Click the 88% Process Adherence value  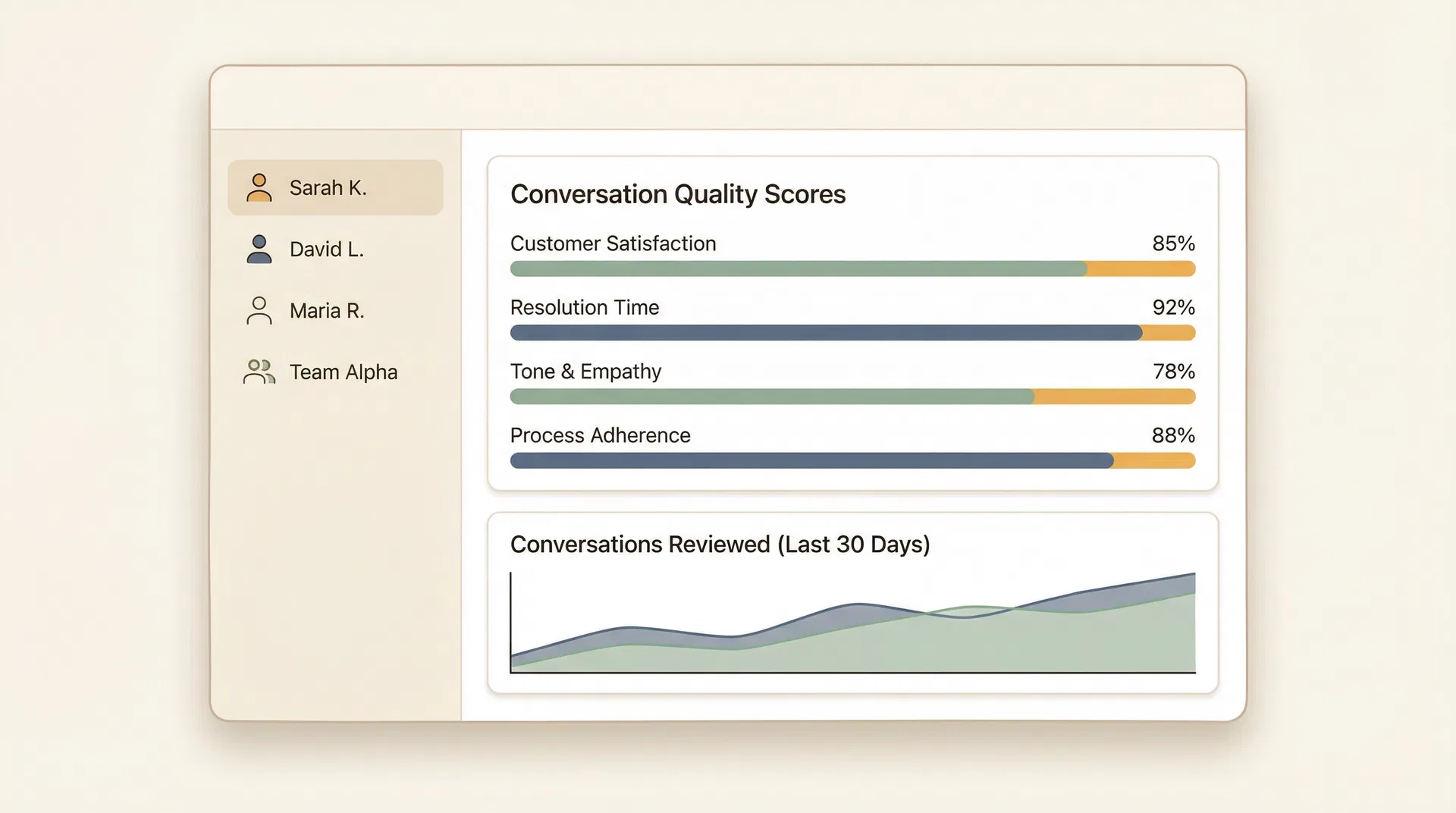[x=1172, y=435]
